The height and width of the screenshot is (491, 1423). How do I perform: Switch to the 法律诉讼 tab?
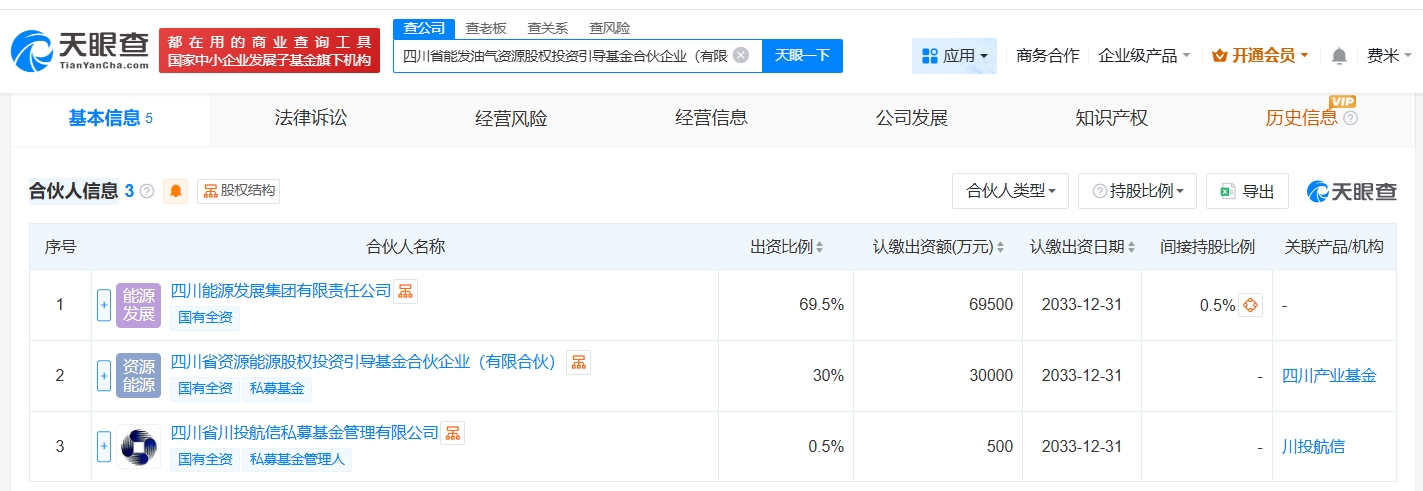(311, 118)
